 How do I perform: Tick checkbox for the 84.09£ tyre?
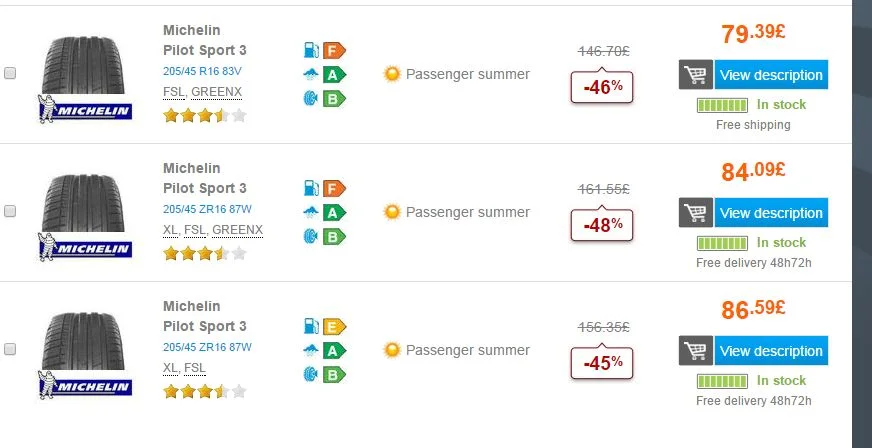(x=10, y=211)
